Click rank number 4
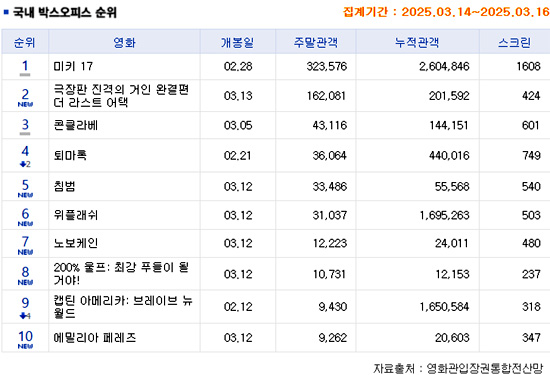 (25, 151)
